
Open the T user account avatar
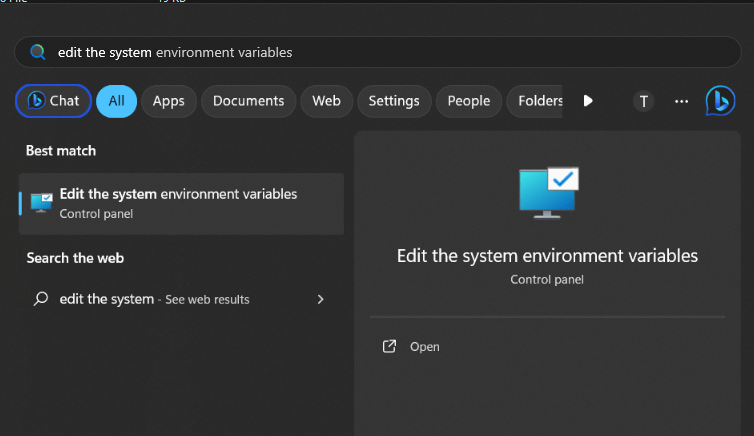(643, 101)
